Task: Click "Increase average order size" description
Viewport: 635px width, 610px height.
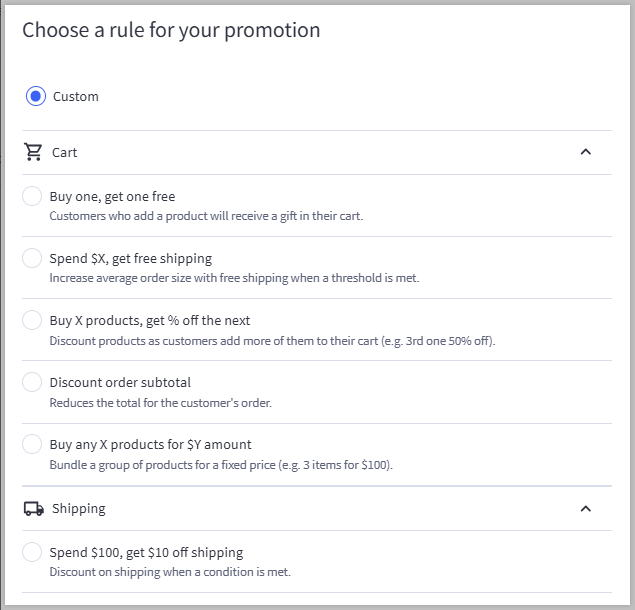Action: 234,278
